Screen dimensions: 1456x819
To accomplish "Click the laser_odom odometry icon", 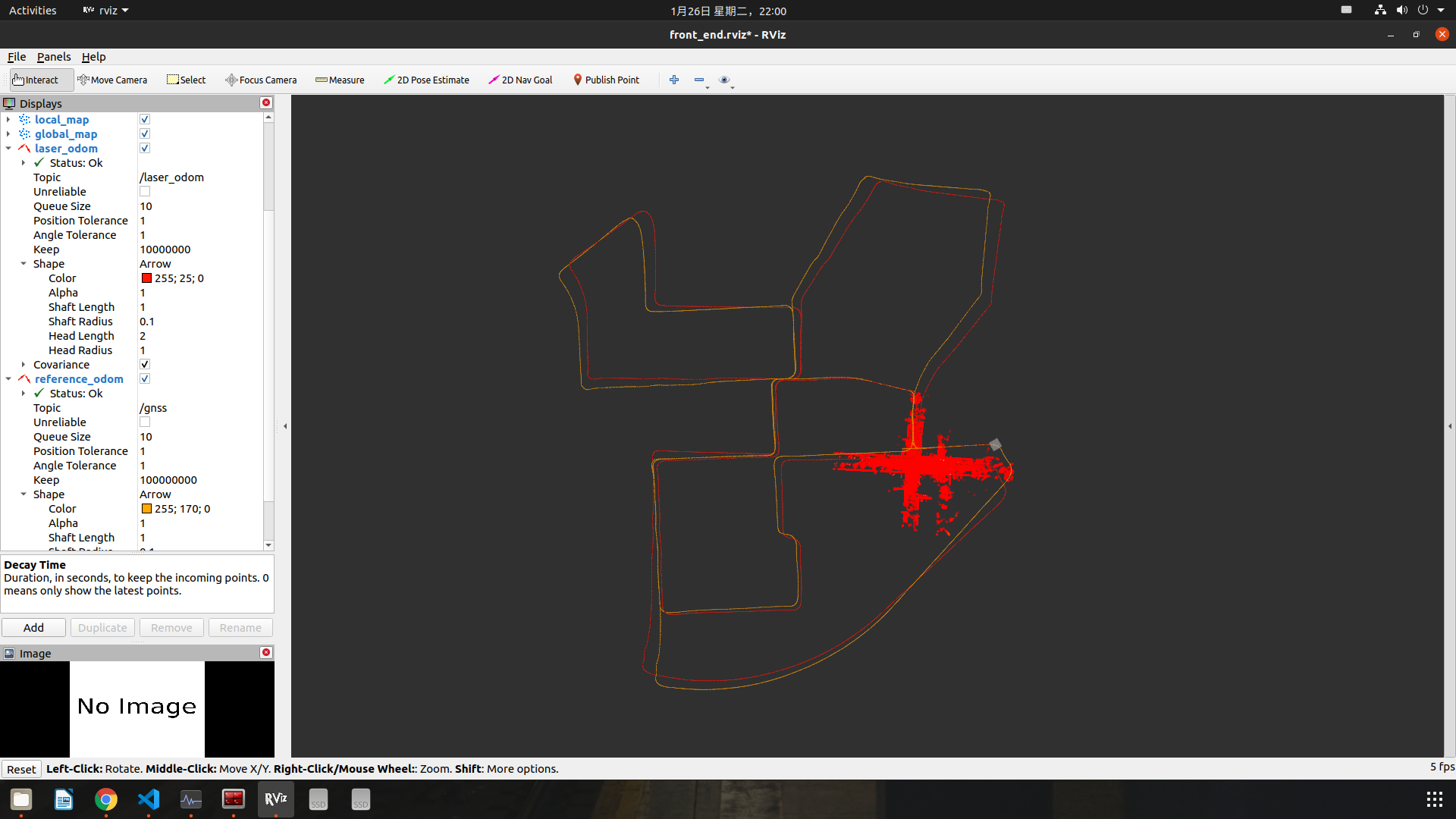I will (x=25, y=148).
